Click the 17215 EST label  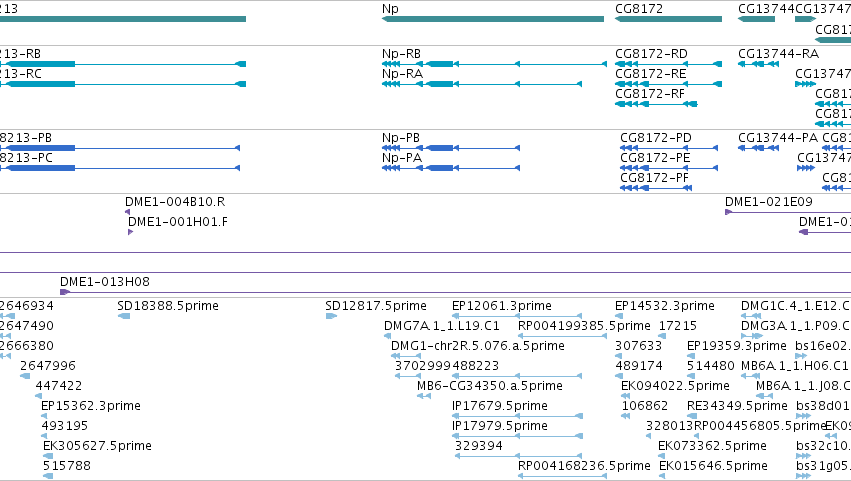tap(677, 326)
